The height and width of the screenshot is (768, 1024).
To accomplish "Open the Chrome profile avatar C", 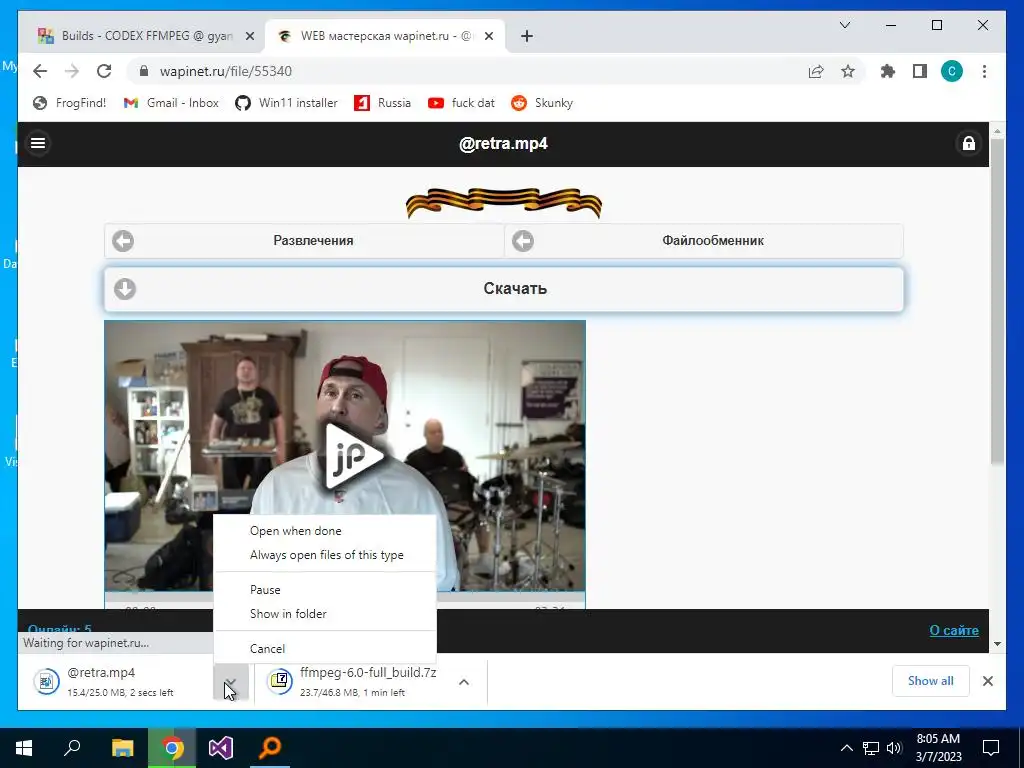I will pos(952,71).
